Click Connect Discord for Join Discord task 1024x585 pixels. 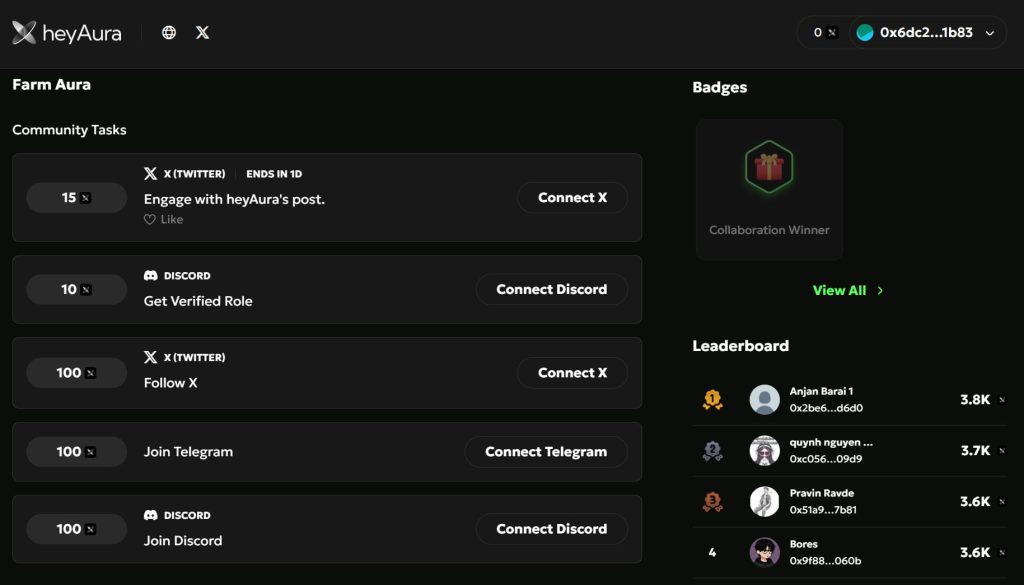point(551,529)
